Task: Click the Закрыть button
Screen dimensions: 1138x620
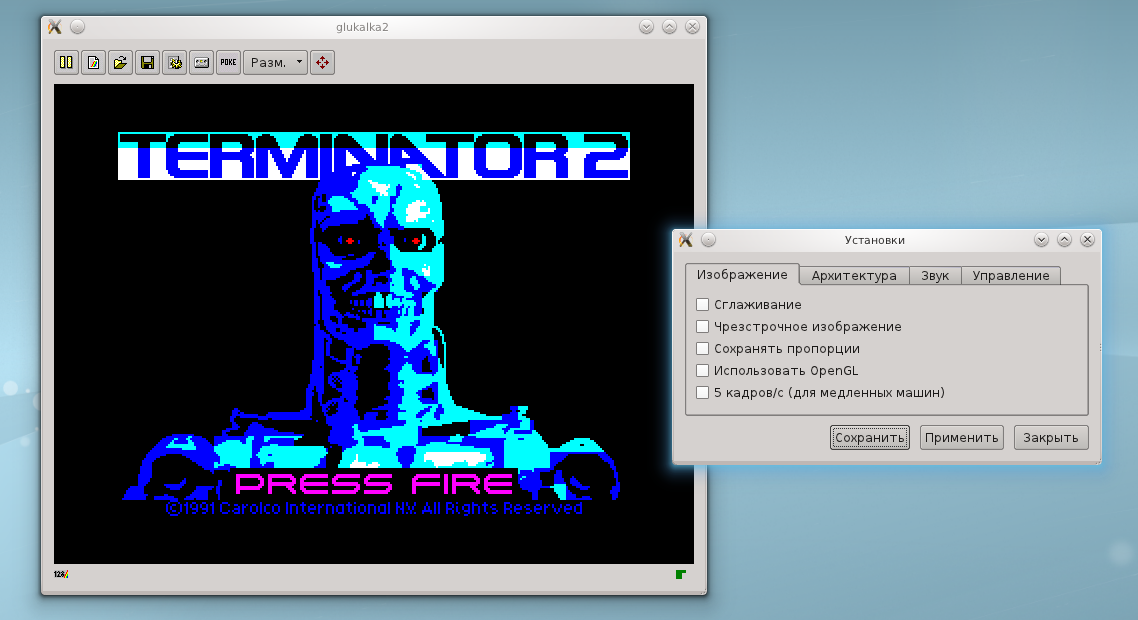Action: pyautogui.click(x=1051, y=437)
